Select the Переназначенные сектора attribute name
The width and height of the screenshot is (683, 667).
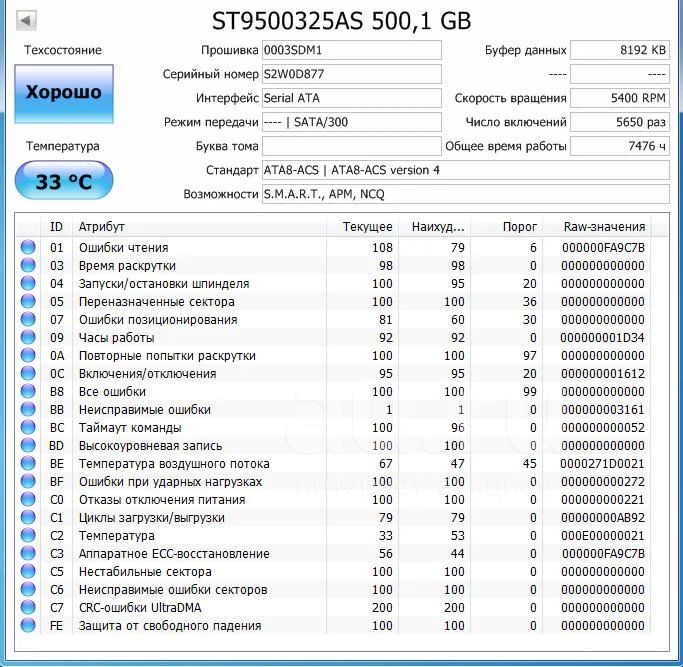(157, 301)
